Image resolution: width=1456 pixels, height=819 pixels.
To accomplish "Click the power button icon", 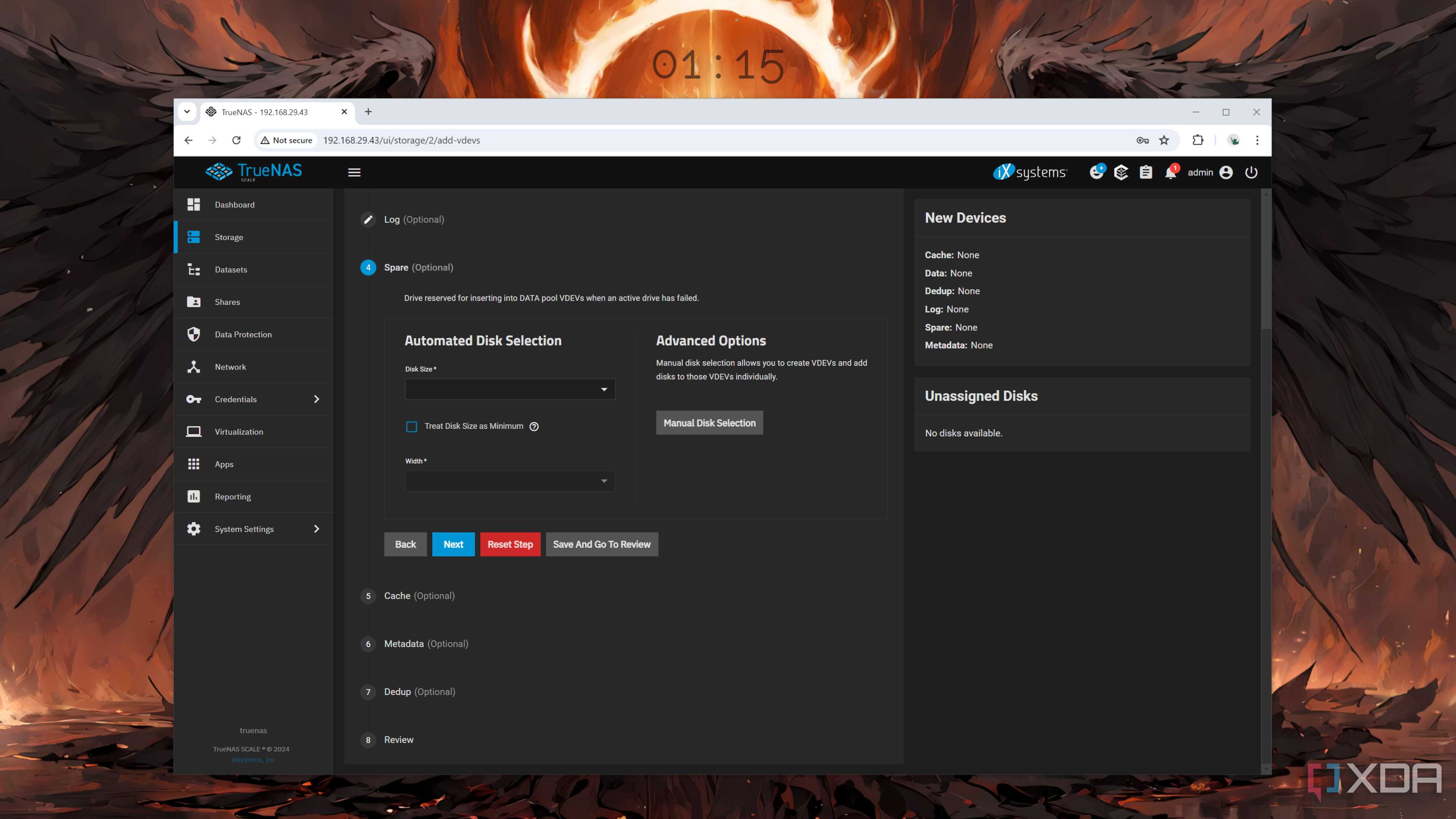I will point(1251,173).
